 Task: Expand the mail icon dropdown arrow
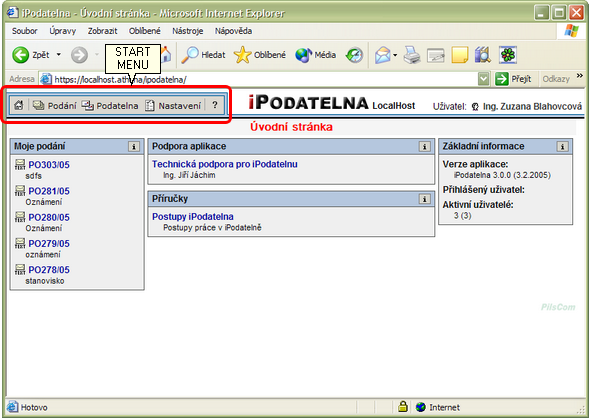click(395, 55)
